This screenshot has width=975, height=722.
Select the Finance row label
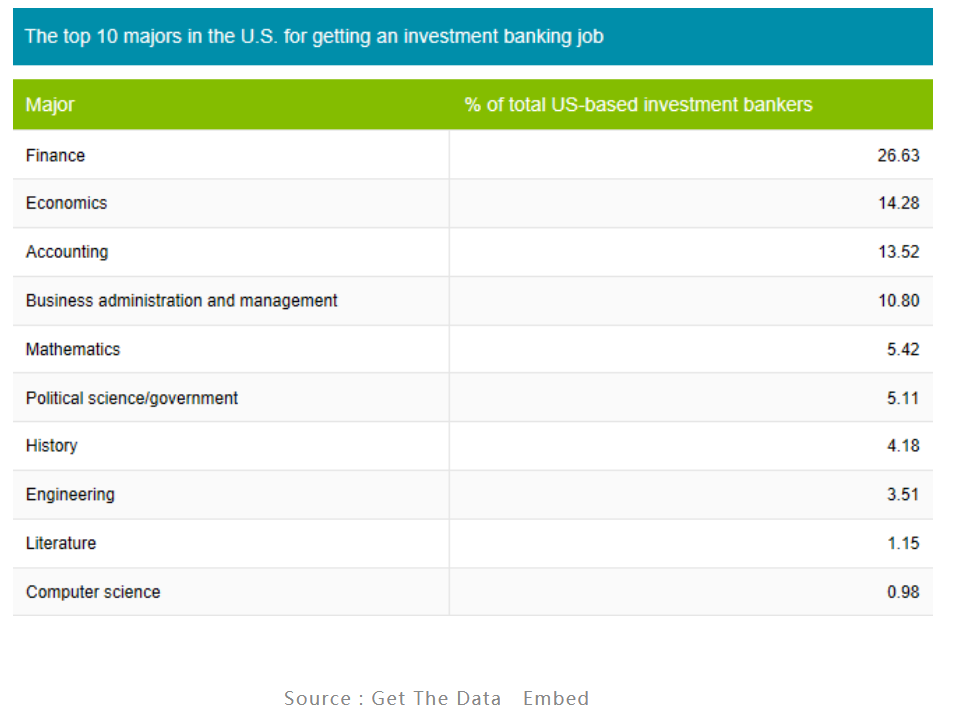click(x=56, y=155)
